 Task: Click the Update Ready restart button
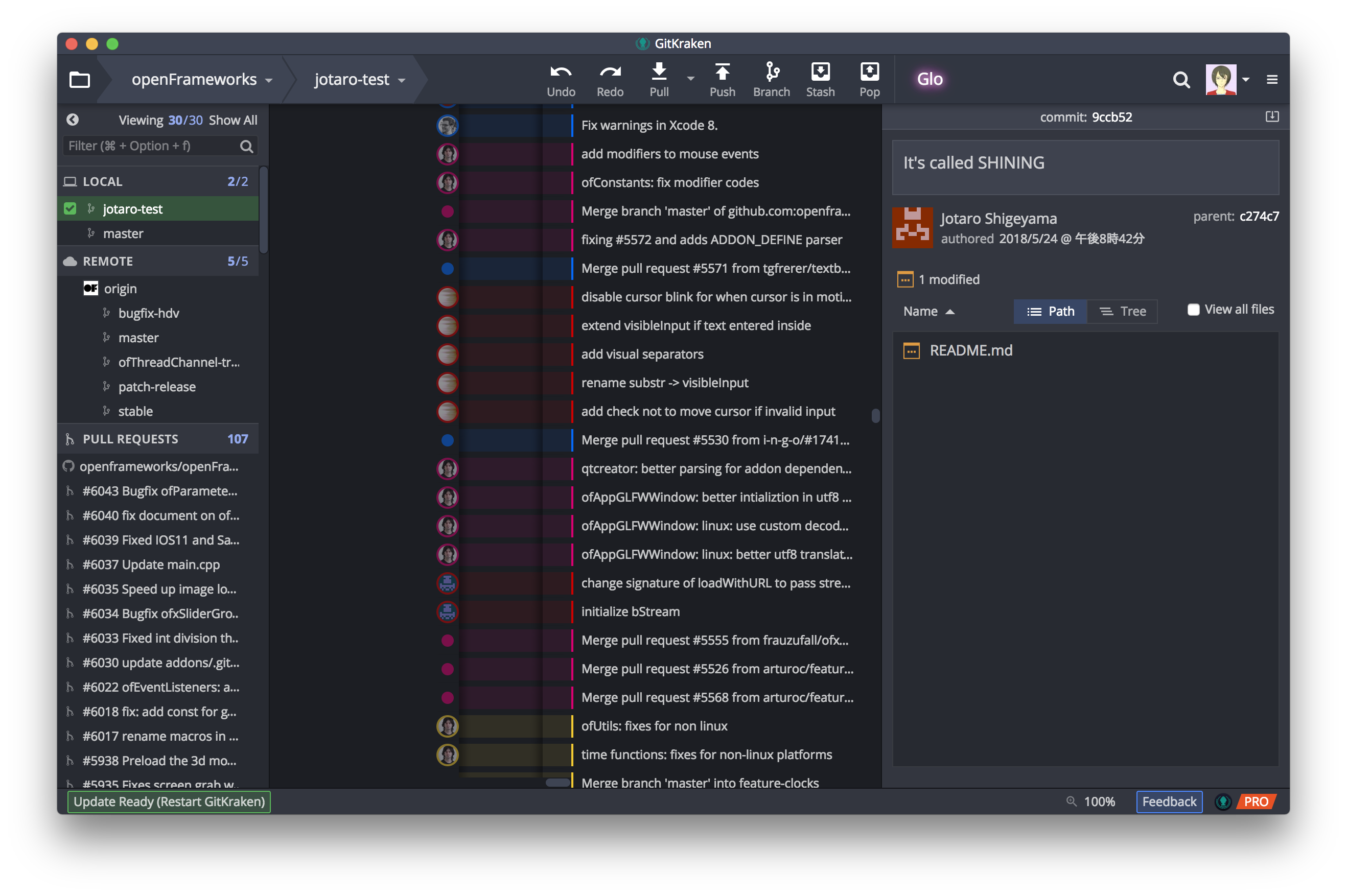coord(168,801)
